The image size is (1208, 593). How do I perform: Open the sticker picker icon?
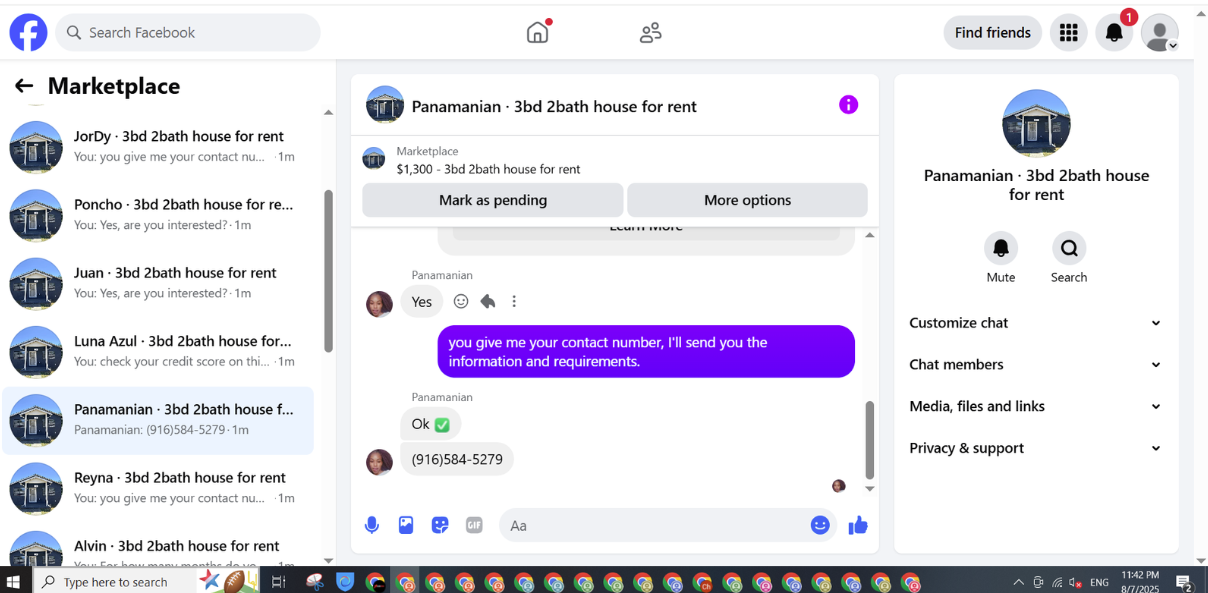(440, 525)
